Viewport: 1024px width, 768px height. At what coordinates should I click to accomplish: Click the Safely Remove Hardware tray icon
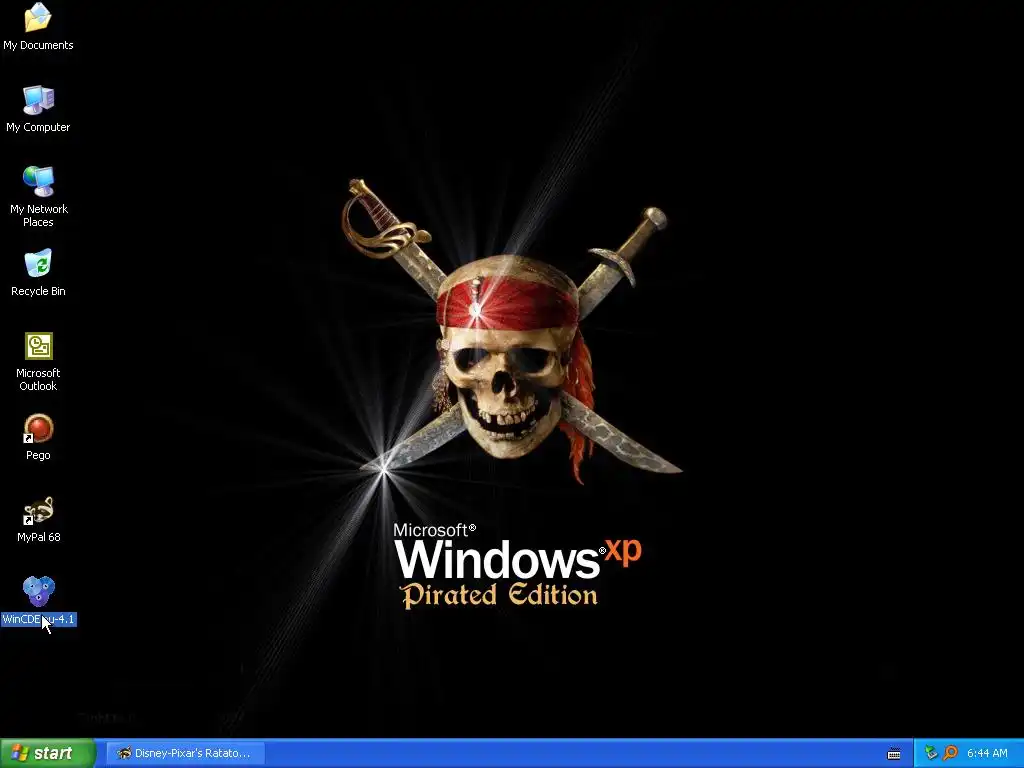pyautogui.click(x=931, y=753)
